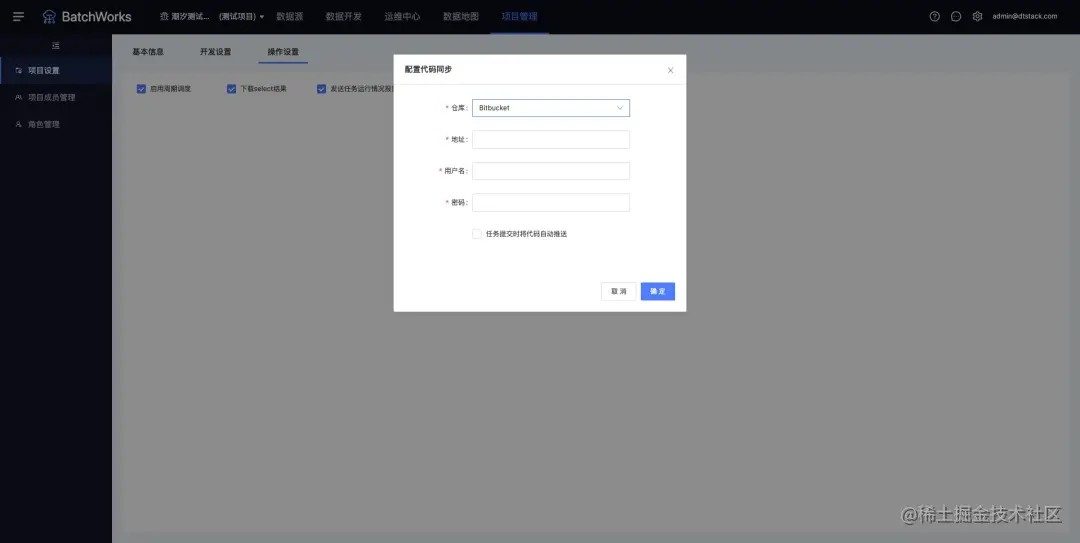The image size is (1080, 543).
Task: Open the settings gear icon
Action: [x=977, y=17]
